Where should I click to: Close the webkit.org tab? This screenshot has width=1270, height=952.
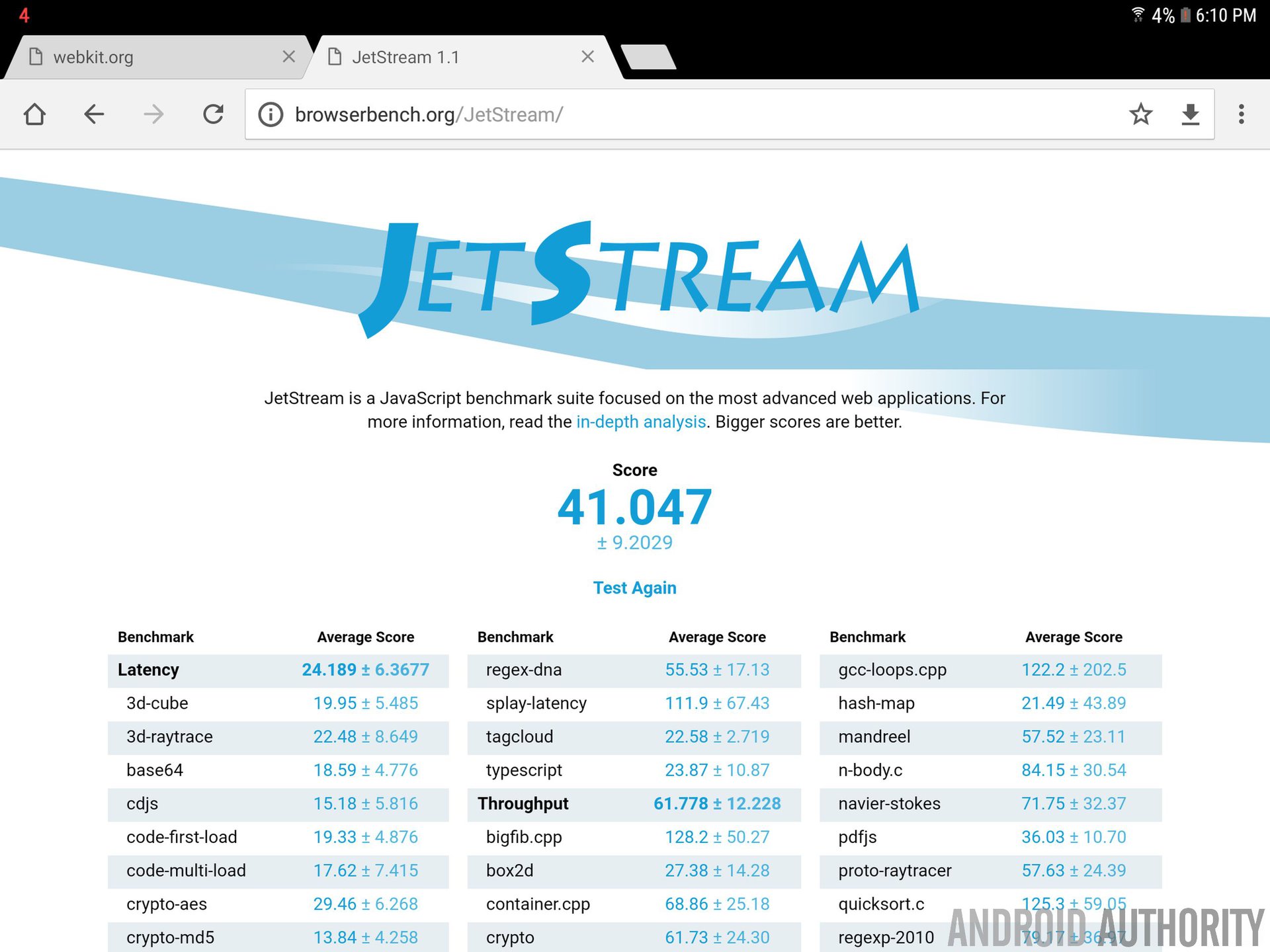click(x=288, y=57)
